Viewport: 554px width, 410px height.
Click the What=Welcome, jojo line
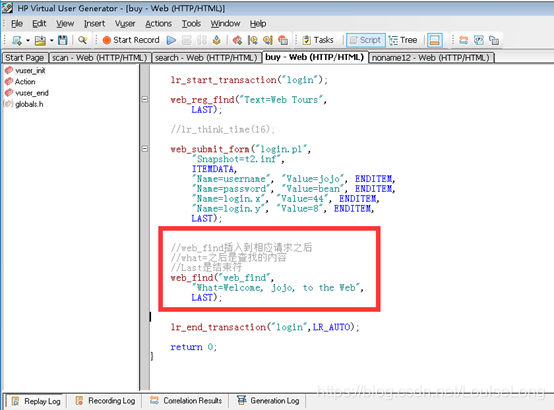pos(277,288)
